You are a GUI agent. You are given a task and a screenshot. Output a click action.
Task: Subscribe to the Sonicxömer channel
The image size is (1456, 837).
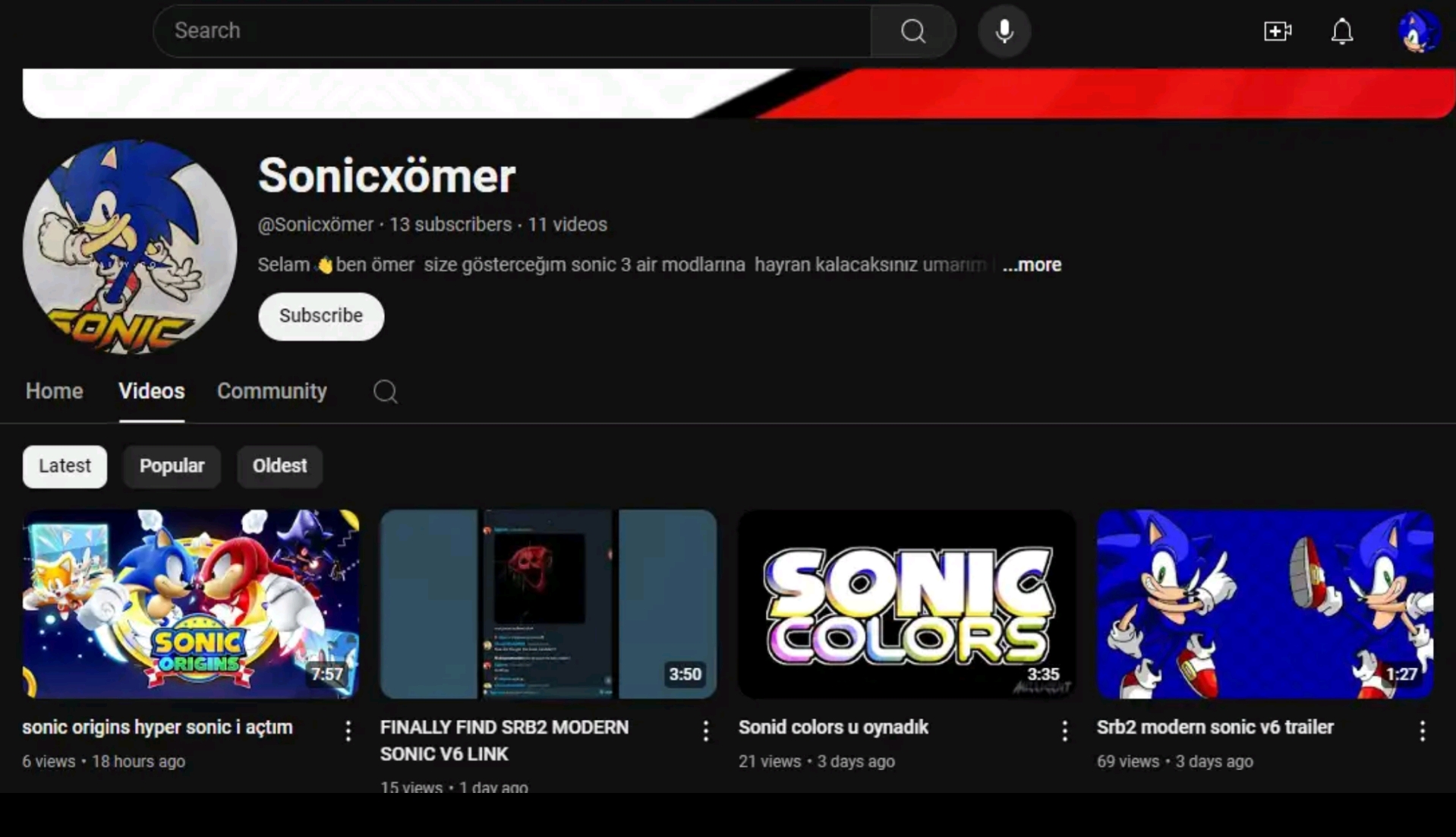coord(321,316)
